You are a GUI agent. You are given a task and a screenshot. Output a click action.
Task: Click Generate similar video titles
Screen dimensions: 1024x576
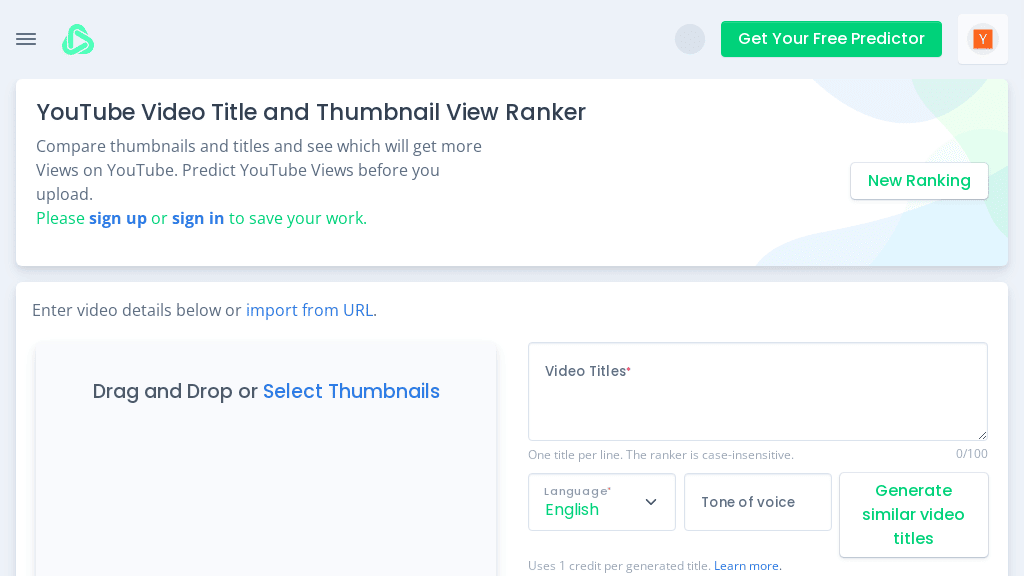pyautogui.click(x=913, y=514)
